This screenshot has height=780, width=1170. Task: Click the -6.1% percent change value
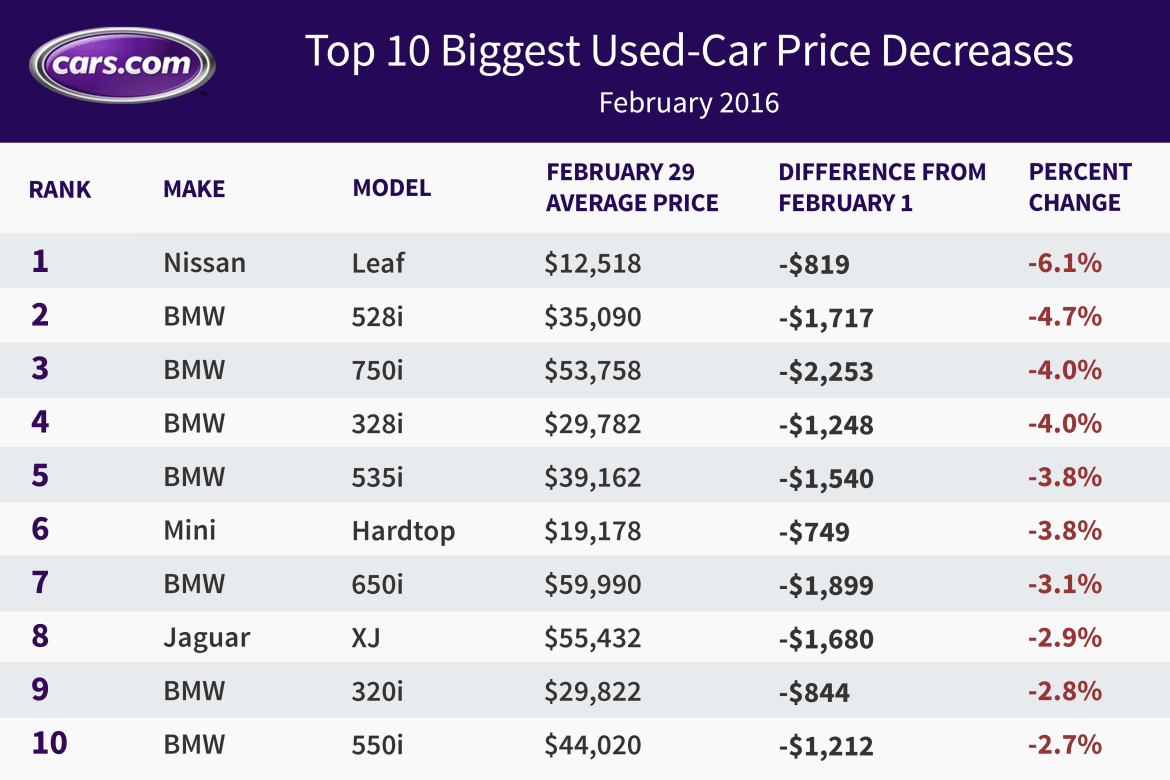click(1064, 263)
